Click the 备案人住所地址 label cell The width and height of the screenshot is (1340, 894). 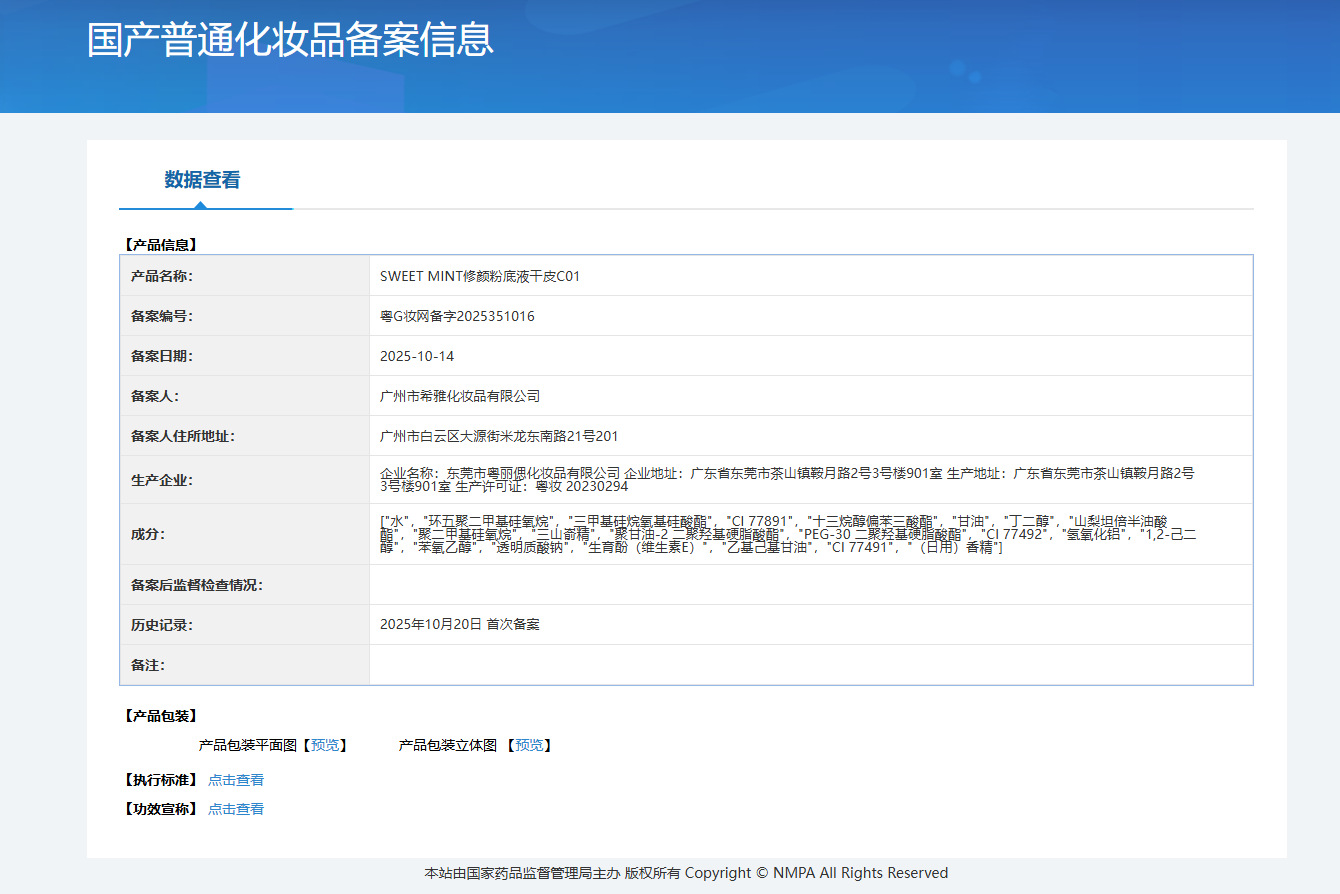[245, 436]
